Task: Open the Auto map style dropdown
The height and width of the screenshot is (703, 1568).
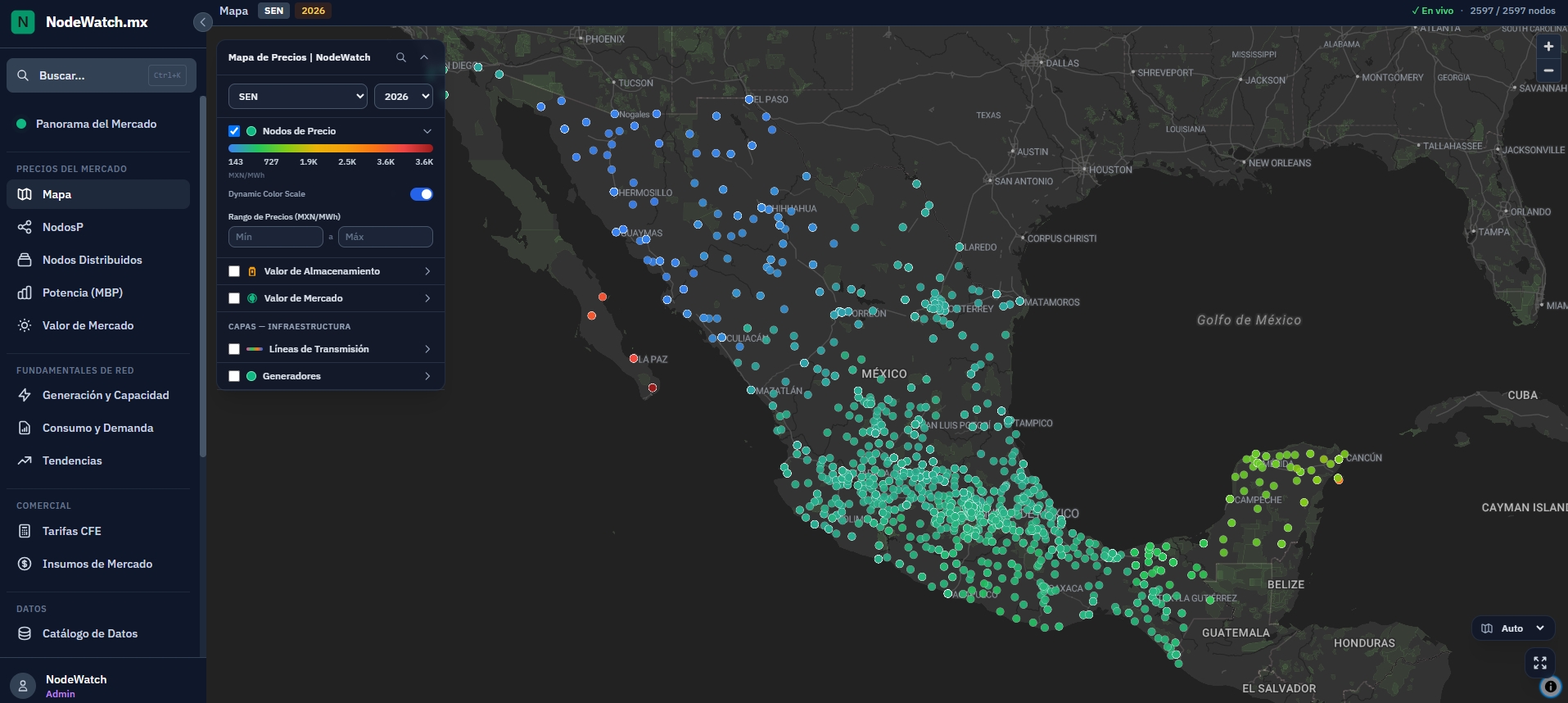Action: coord(1513,628)
